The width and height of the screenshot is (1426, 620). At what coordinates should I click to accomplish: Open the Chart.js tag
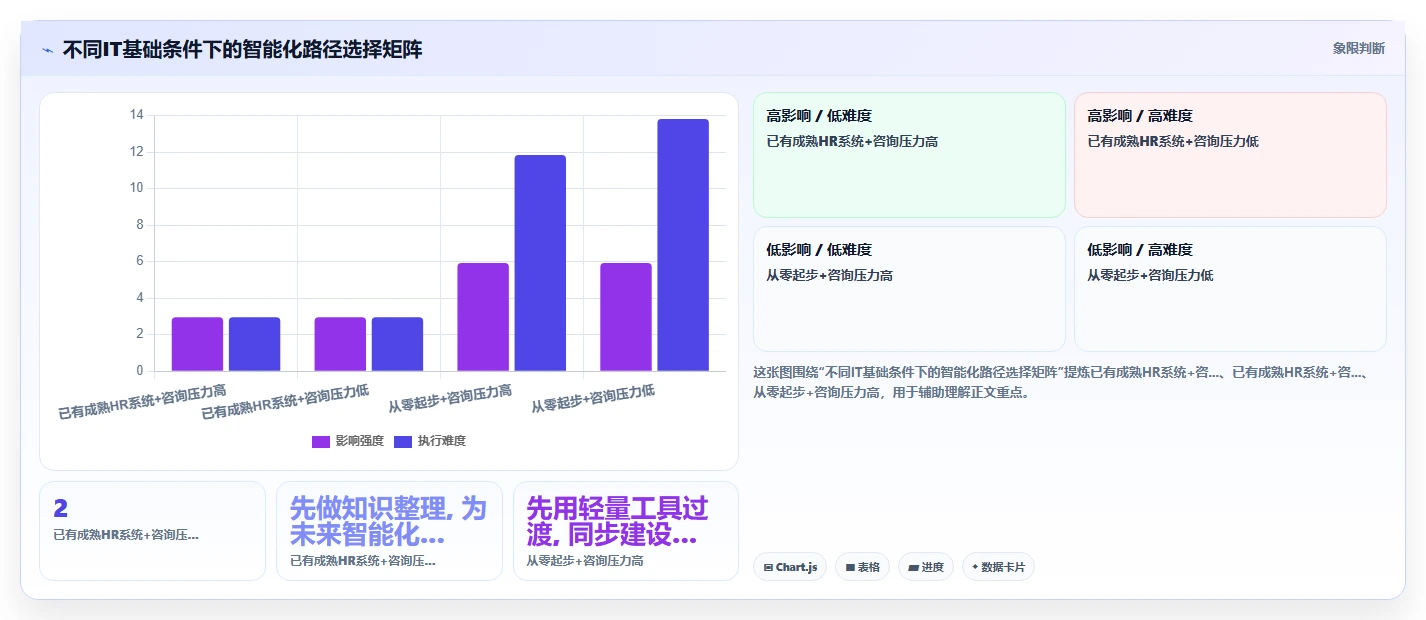[x=789, y=567]
